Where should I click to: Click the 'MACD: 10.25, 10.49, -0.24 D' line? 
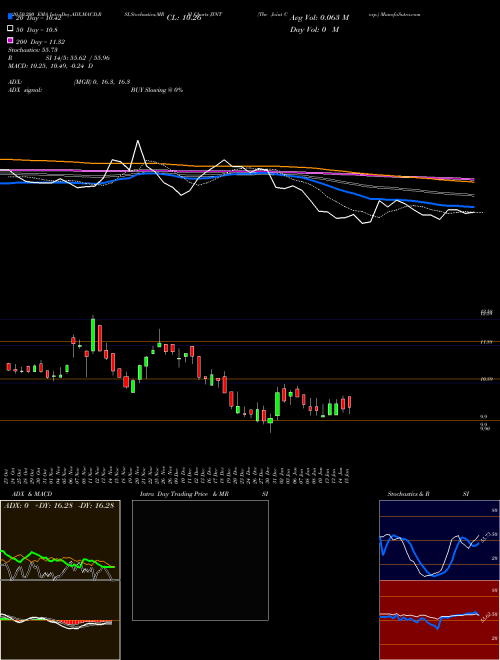click(x=51, y=66)
